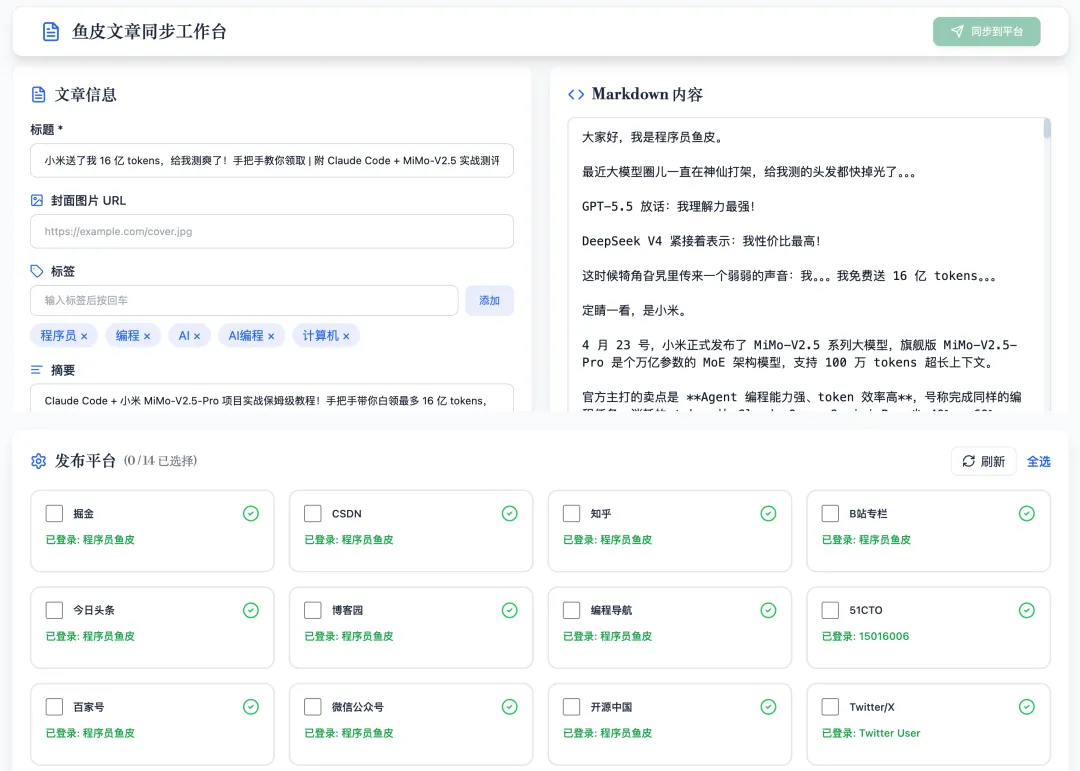Image resolution: width=1080 pixels, height=771 pixels.
Task: Click the green status checkmark on CSDN card
Action: [510, 513]
